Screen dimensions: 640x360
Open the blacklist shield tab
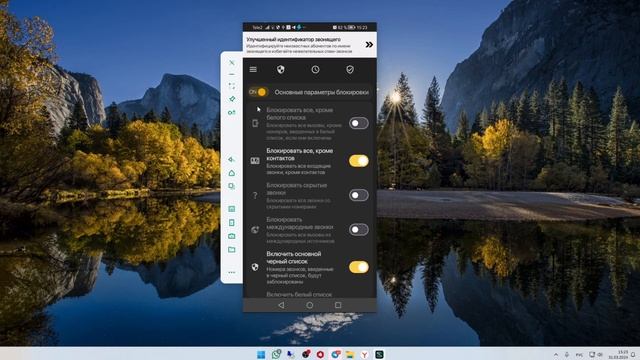pyautogui.click(x=281, y=69)
